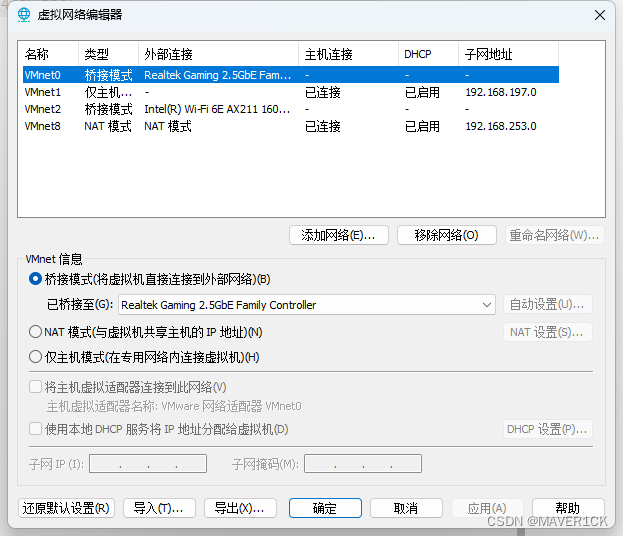The image size is (623, 536).
Task: Click the 子网地址 column header
Action: (x=509, y=54)
